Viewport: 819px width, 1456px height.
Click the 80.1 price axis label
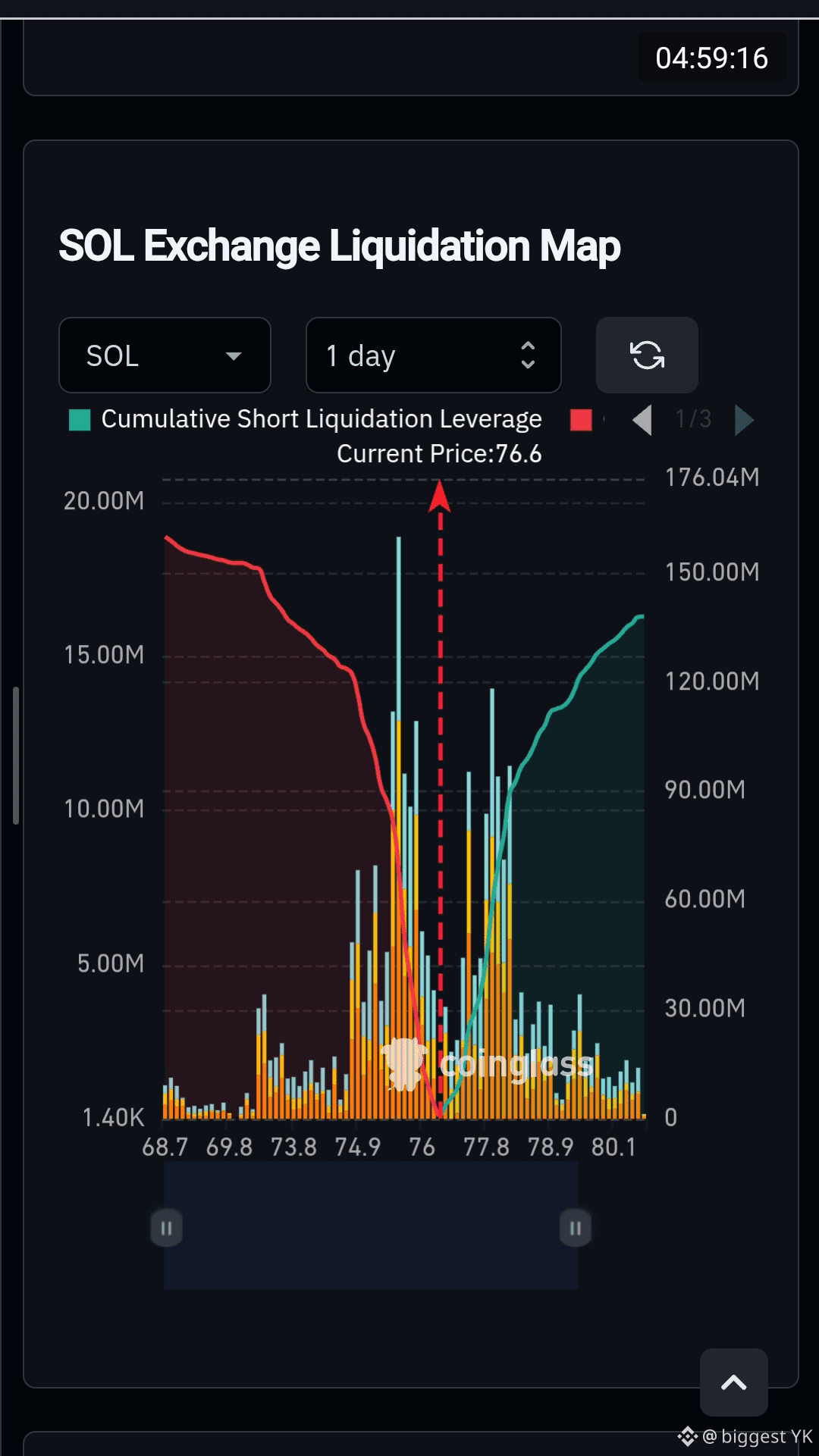[x=613, y=1147]
